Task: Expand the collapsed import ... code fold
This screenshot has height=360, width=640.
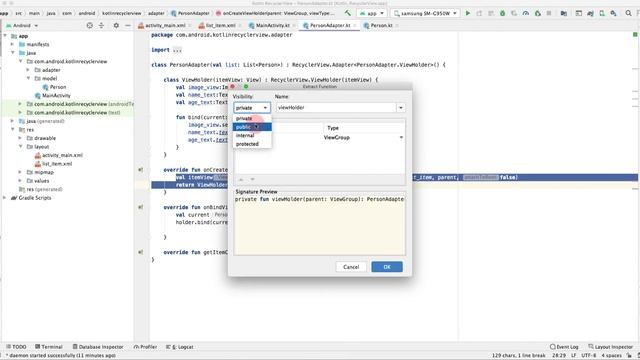Action: click(177, 50)
